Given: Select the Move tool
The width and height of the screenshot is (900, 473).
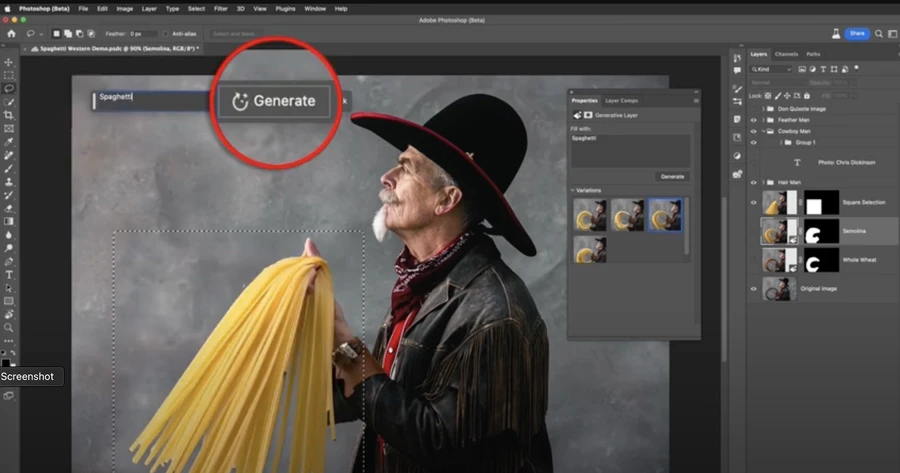Looking at the screenshot, I should point(9,62).
